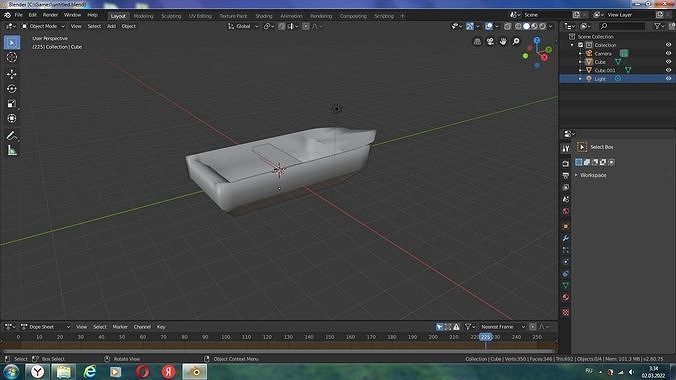This screenshot has width=676, height=380.
Task: Choose the Move tool
Action: point(12,74)
